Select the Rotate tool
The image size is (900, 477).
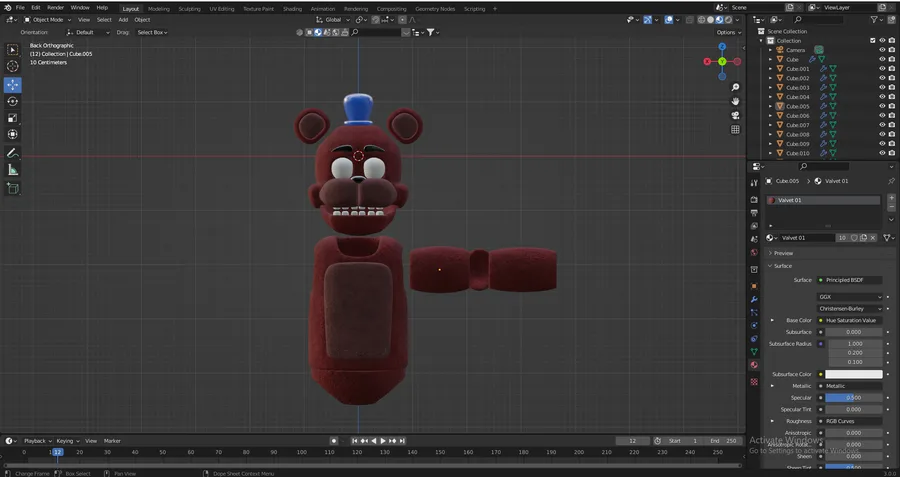(x=13, y=102)
